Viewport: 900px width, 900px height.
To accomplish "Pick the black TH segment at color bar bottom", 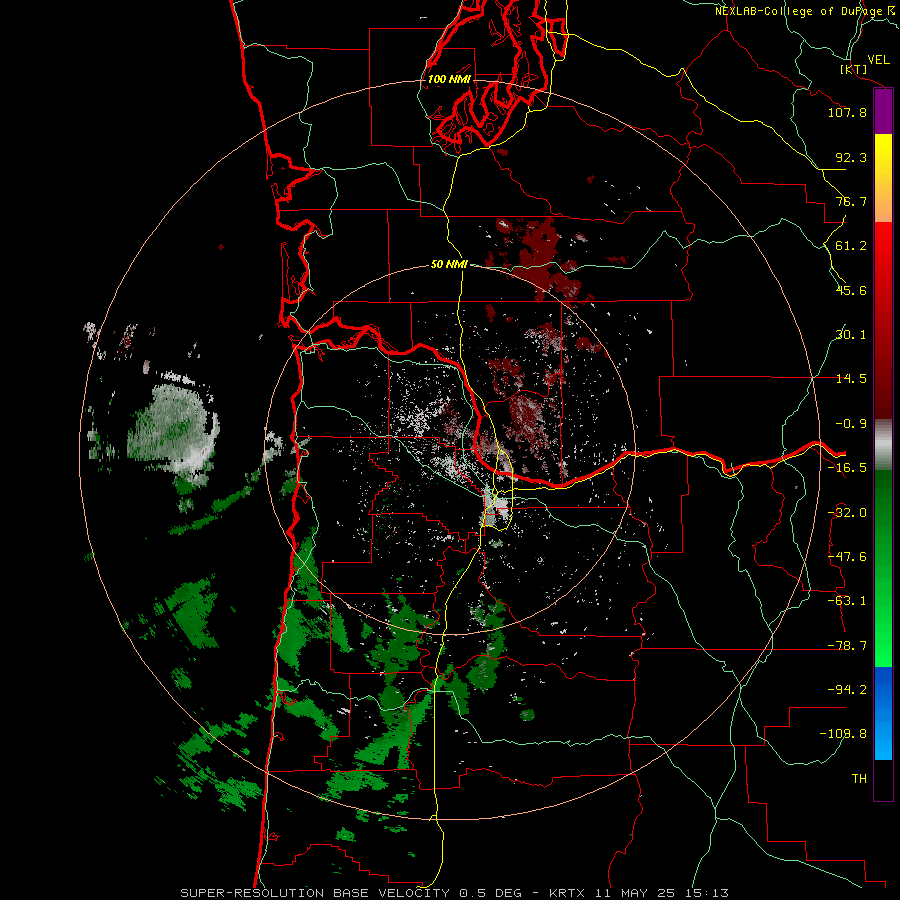I will [883, 779].
